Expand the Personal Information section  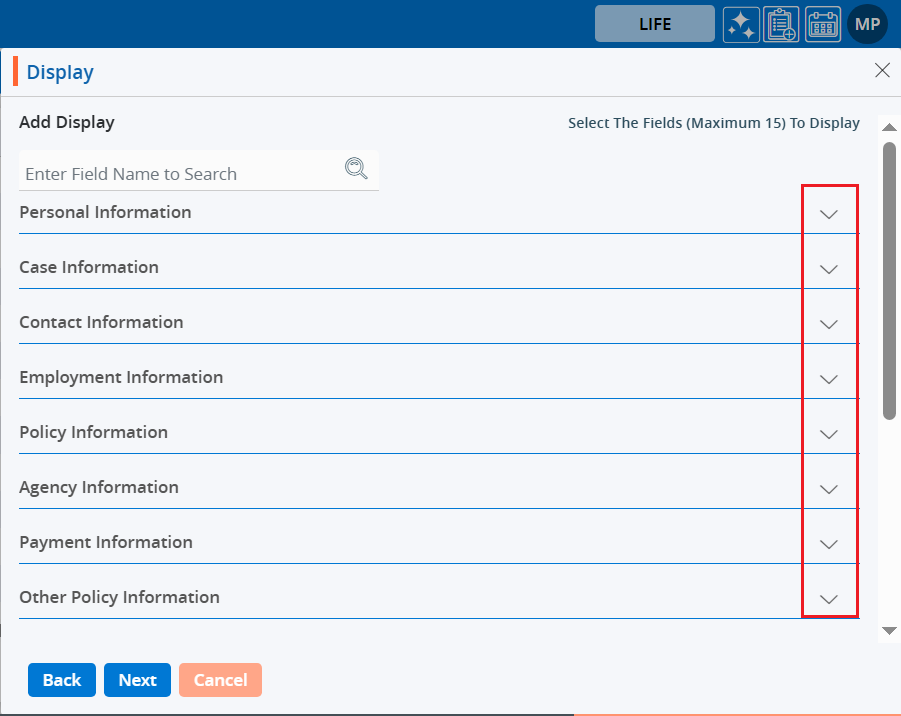pyautogui.click(x=828, y=214)
